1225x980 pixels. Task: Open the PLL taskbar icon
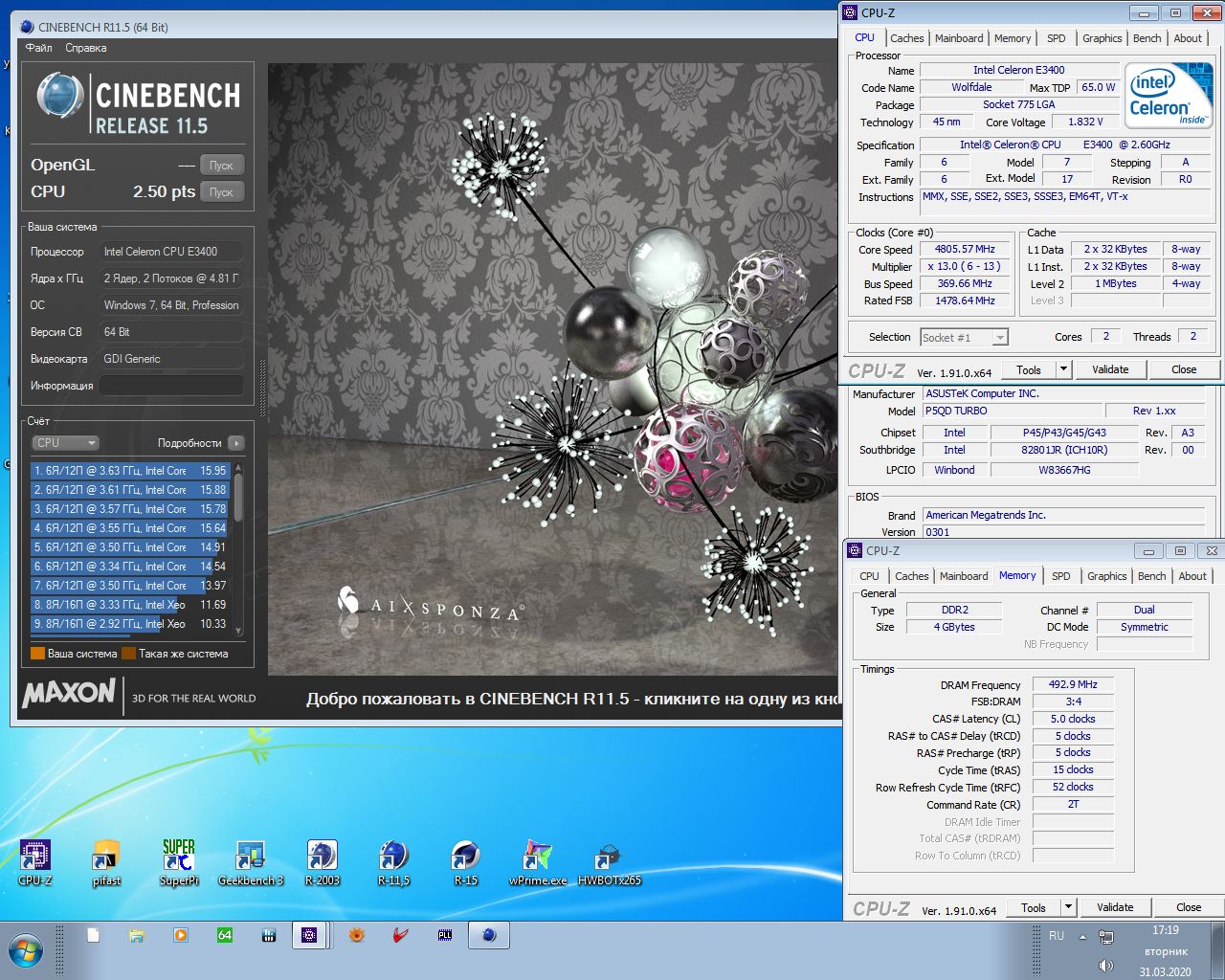(445, 935)
